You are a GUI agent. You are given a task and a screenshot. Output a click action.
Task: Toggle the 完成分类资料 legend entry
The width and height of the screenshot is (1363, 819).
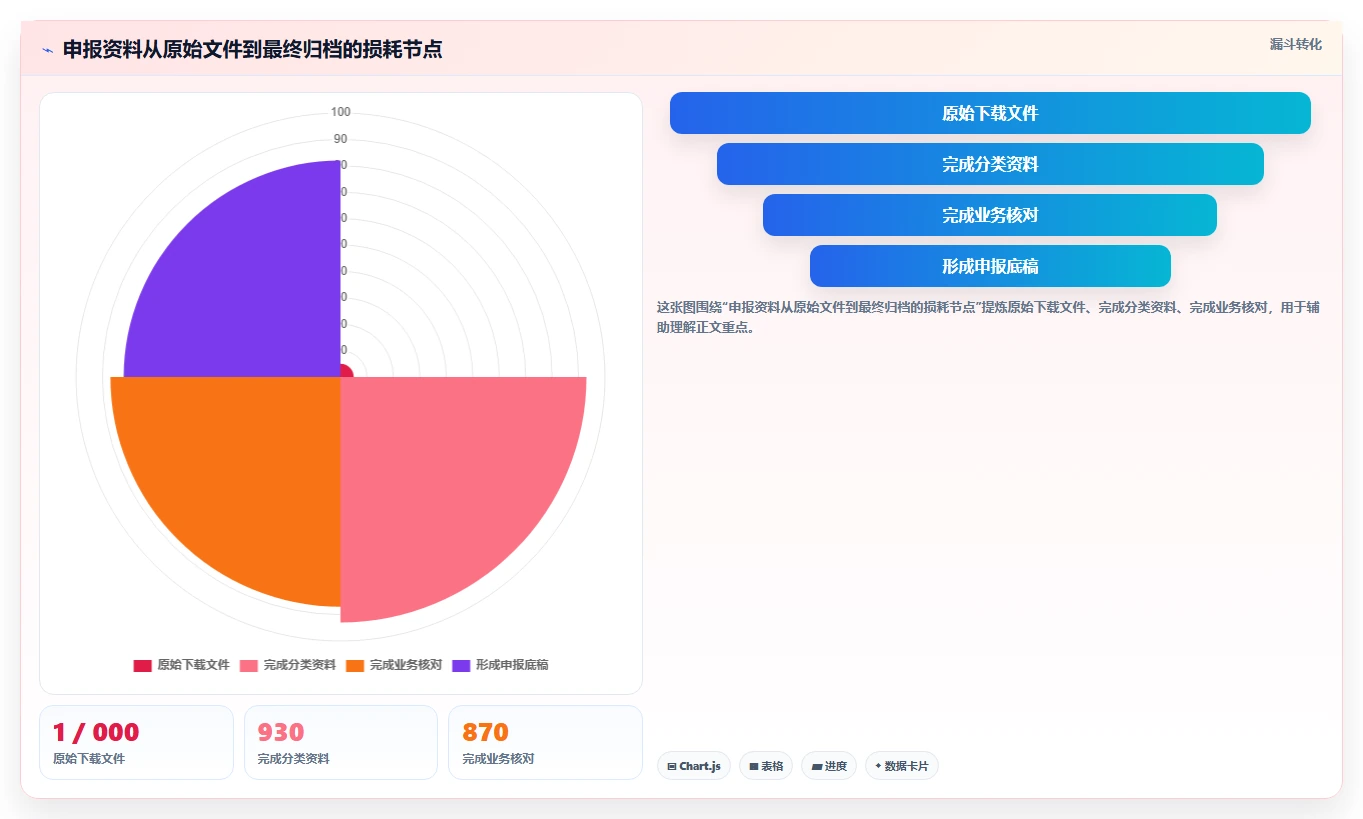[x=288, y=665]
